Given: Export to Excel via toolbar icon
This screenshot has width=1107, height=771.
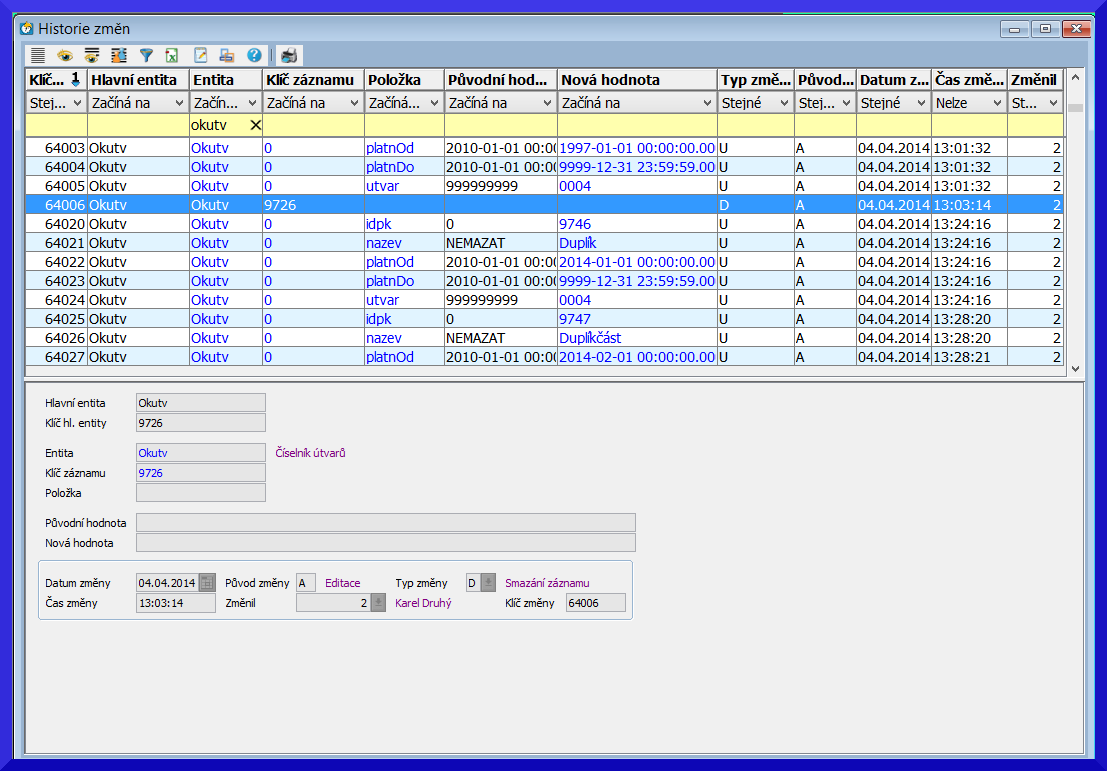Looking at the screenshot, I should click(x=173, y=56).
